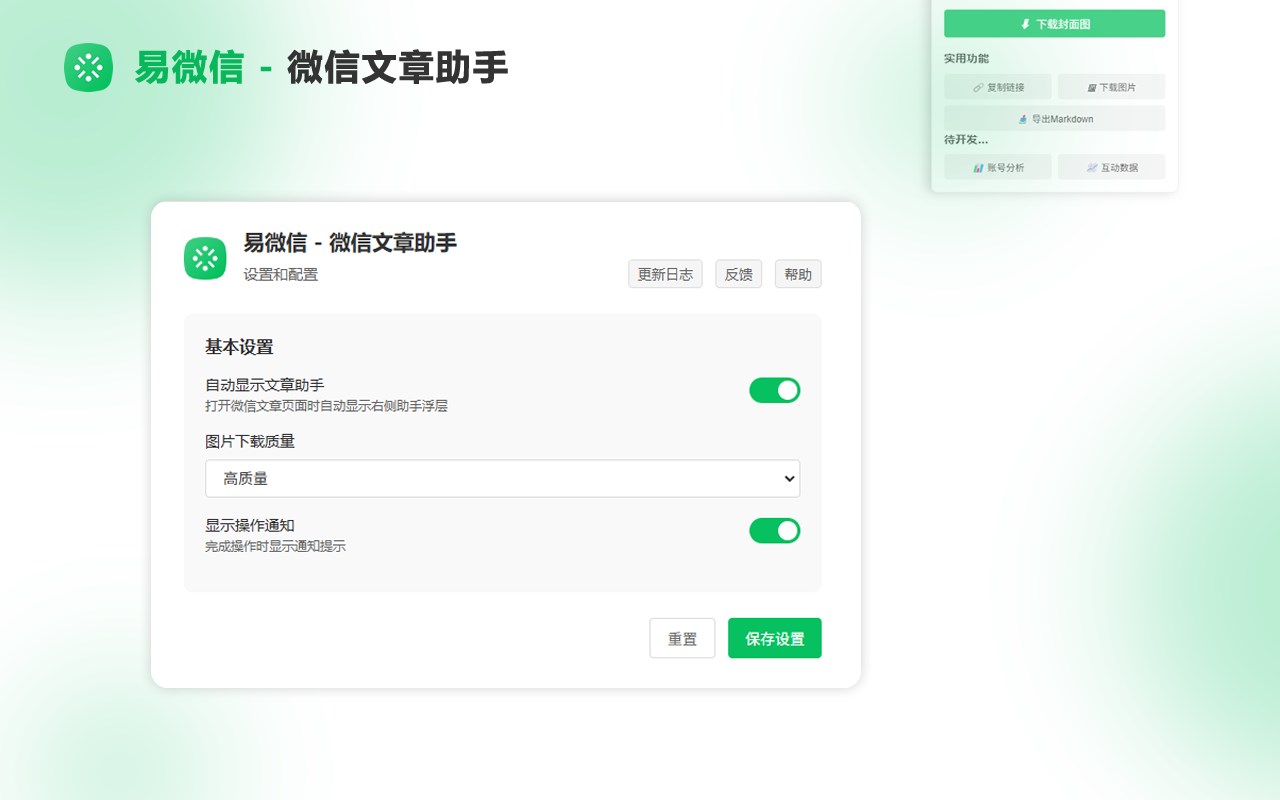The height and width of the screenshot is (800, 1280).
Task: Click the 完成操作时显示通知提示 description
Action: click(x=275, y=546)
